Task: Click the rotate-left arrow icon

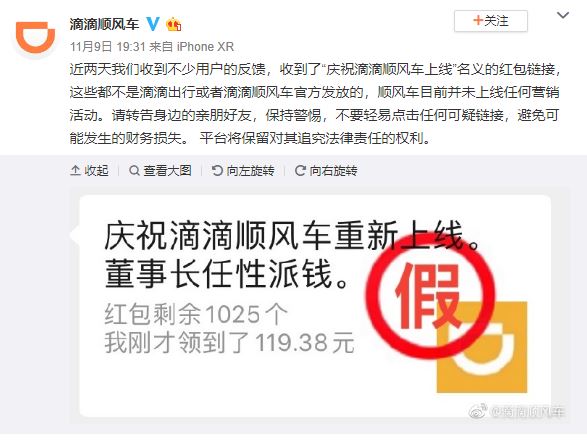Action: [217, 171]
